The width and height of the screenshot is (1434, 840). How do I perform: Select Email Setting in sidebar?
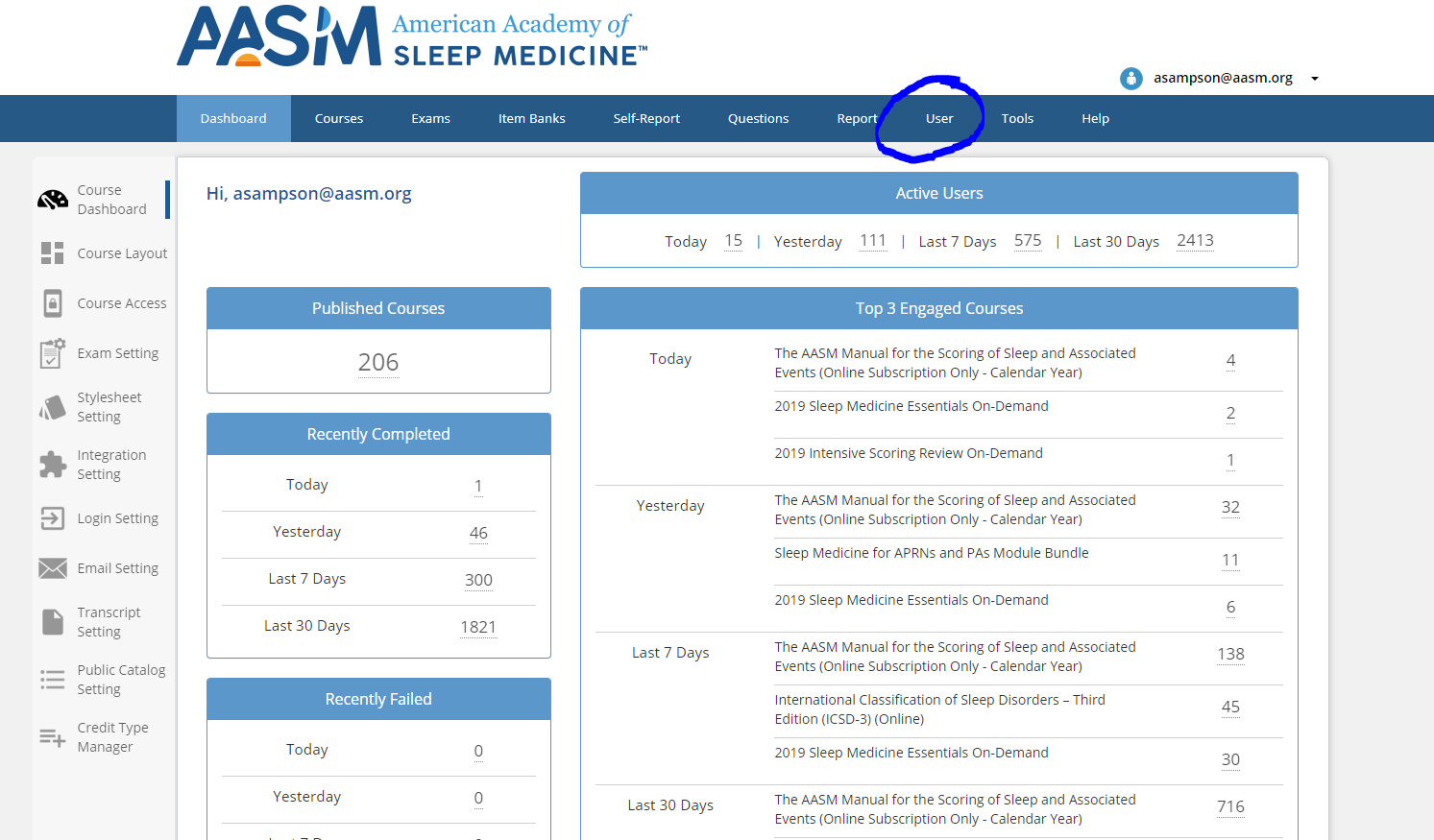[118, 568]
